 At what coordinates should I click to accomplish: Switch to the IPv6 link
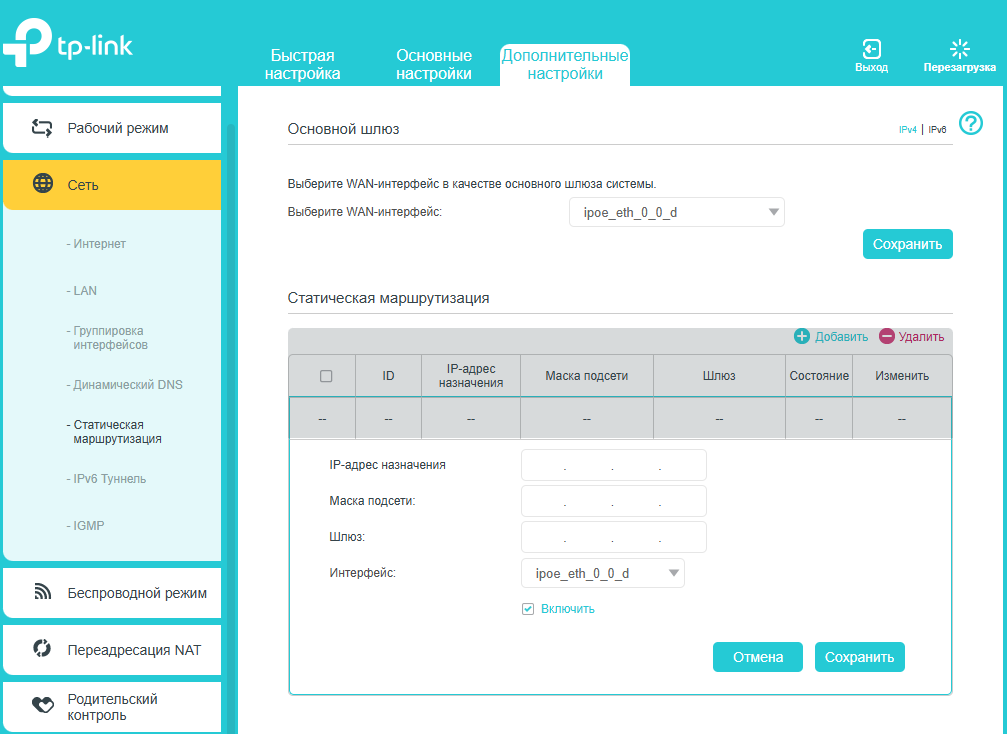[x=937, y=130]
